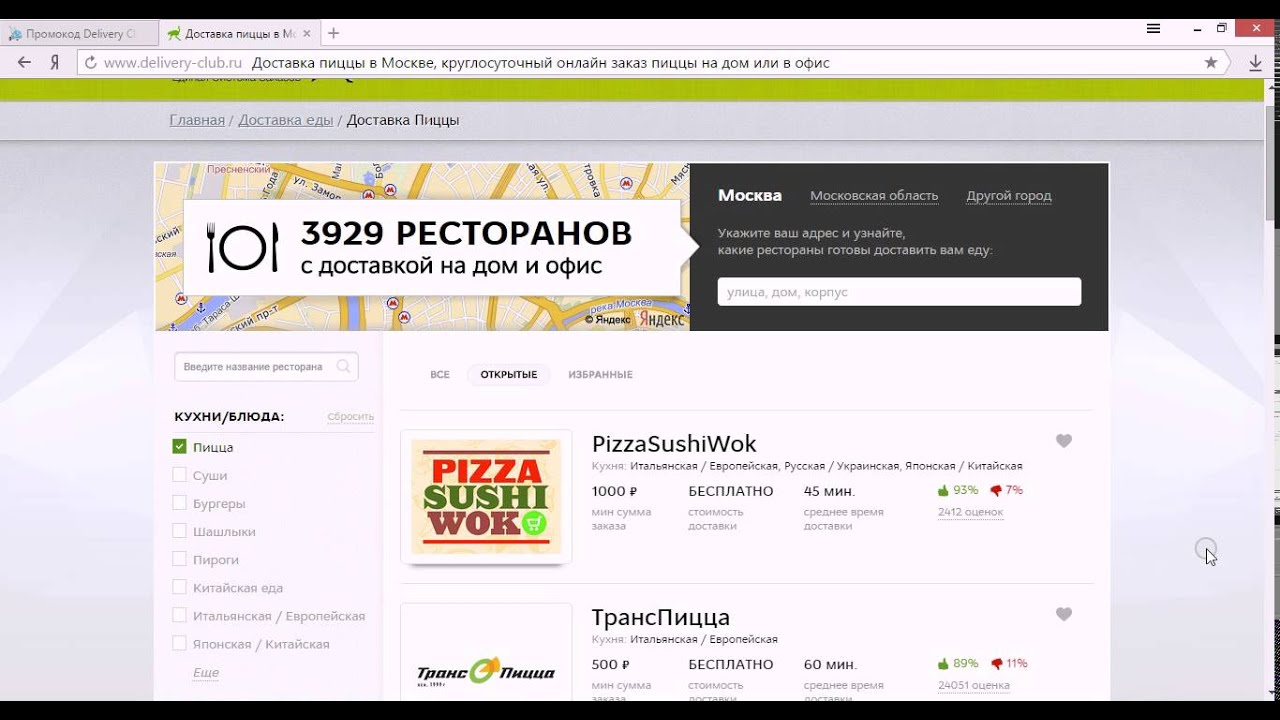Screen dimensions: 1280x720
Task: Go to 'Доставка еды' breadcrumb link
Action: [x=285, y=120]
